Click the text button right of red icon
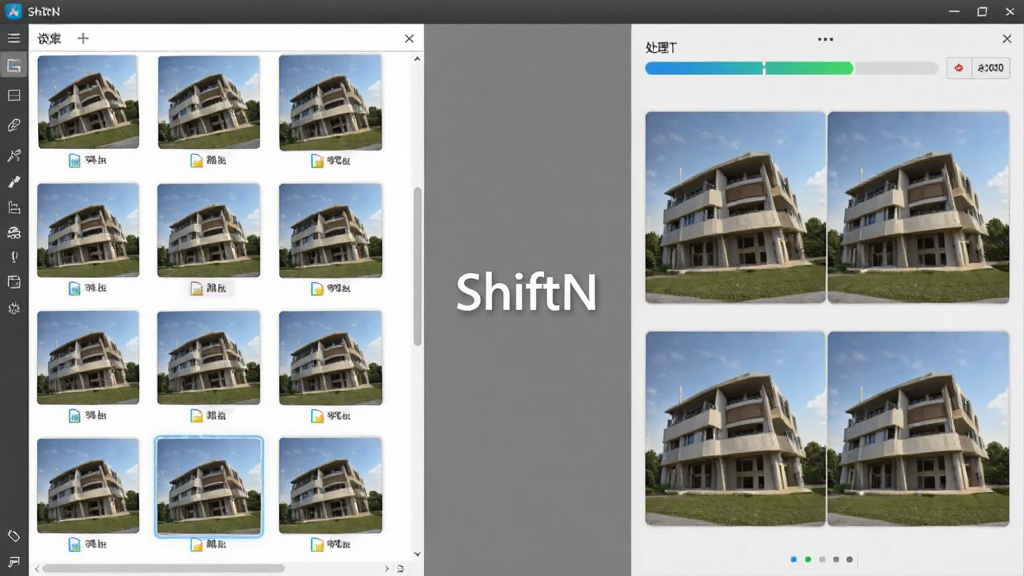 click(991, 68)
